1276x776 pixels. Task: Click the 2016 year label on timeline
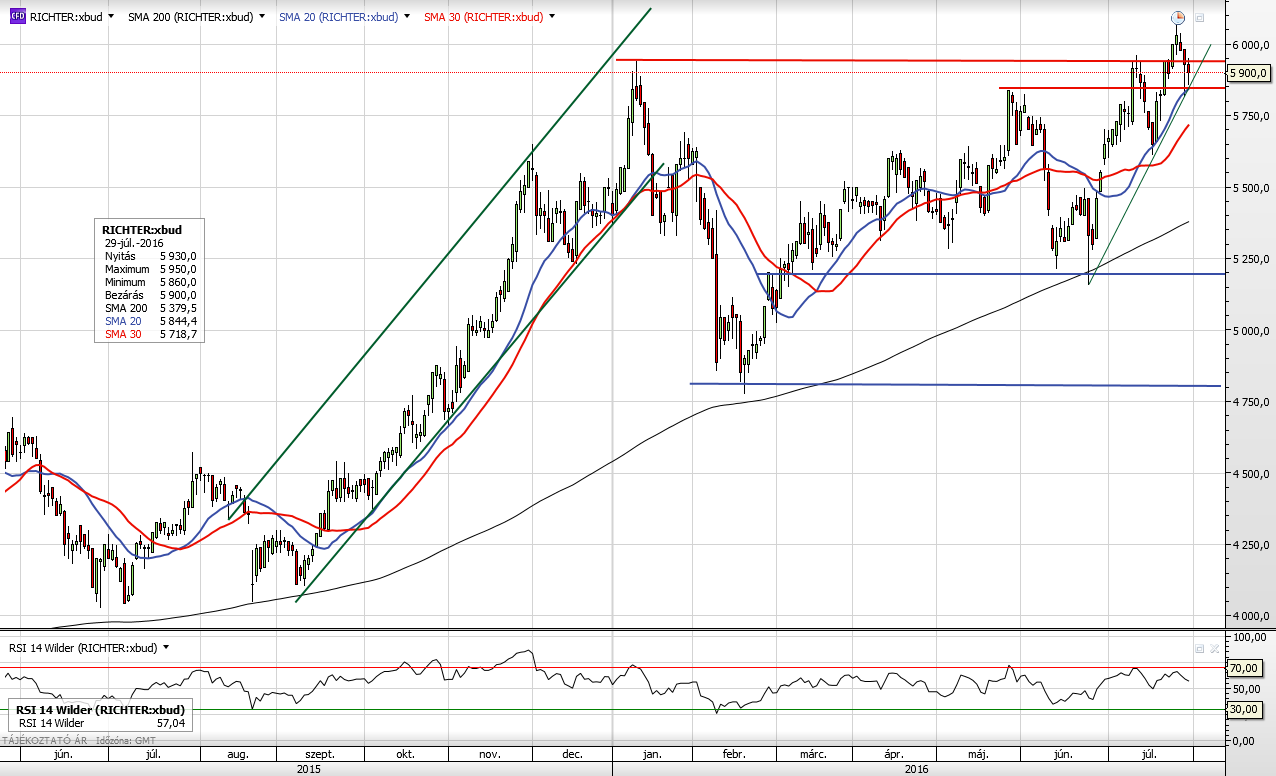916,770
